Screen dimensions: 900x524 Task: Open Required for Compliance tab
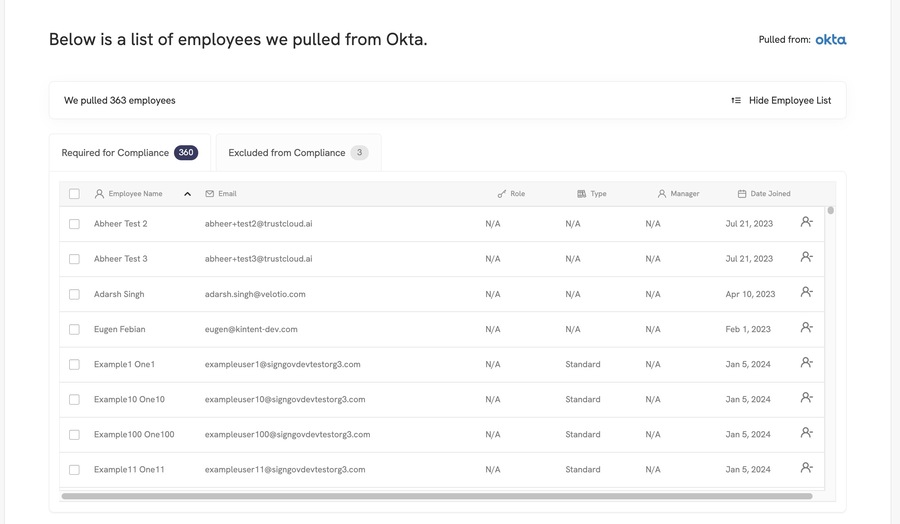tap(130, 153)
